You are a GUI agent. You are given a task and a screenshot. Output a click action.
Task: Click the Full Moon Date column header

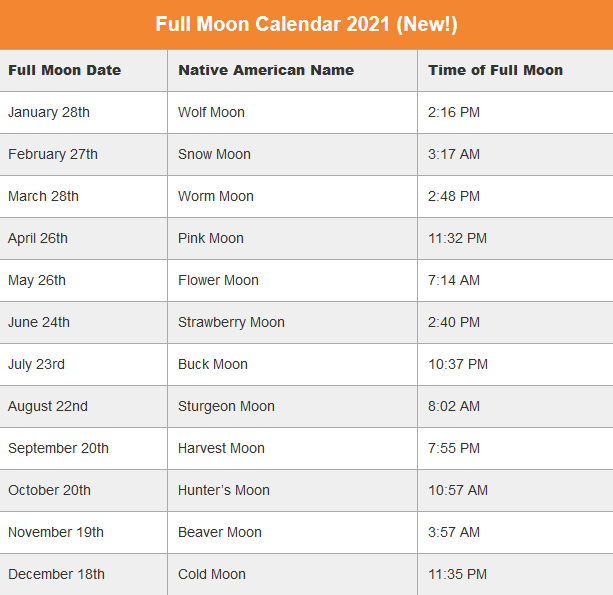click(65, 70)
